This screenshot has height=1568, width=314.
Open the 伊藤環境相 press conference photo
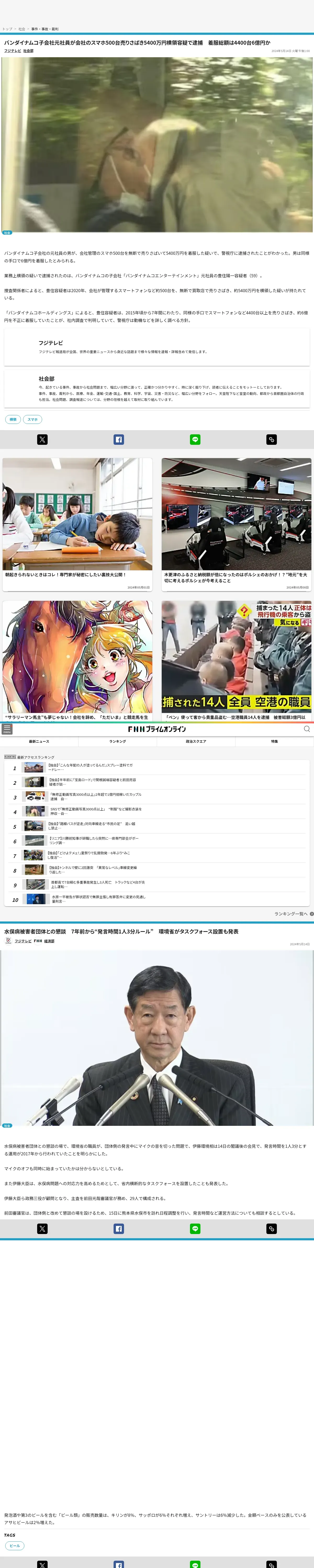pyautogui.click(x=157, y=1038)
